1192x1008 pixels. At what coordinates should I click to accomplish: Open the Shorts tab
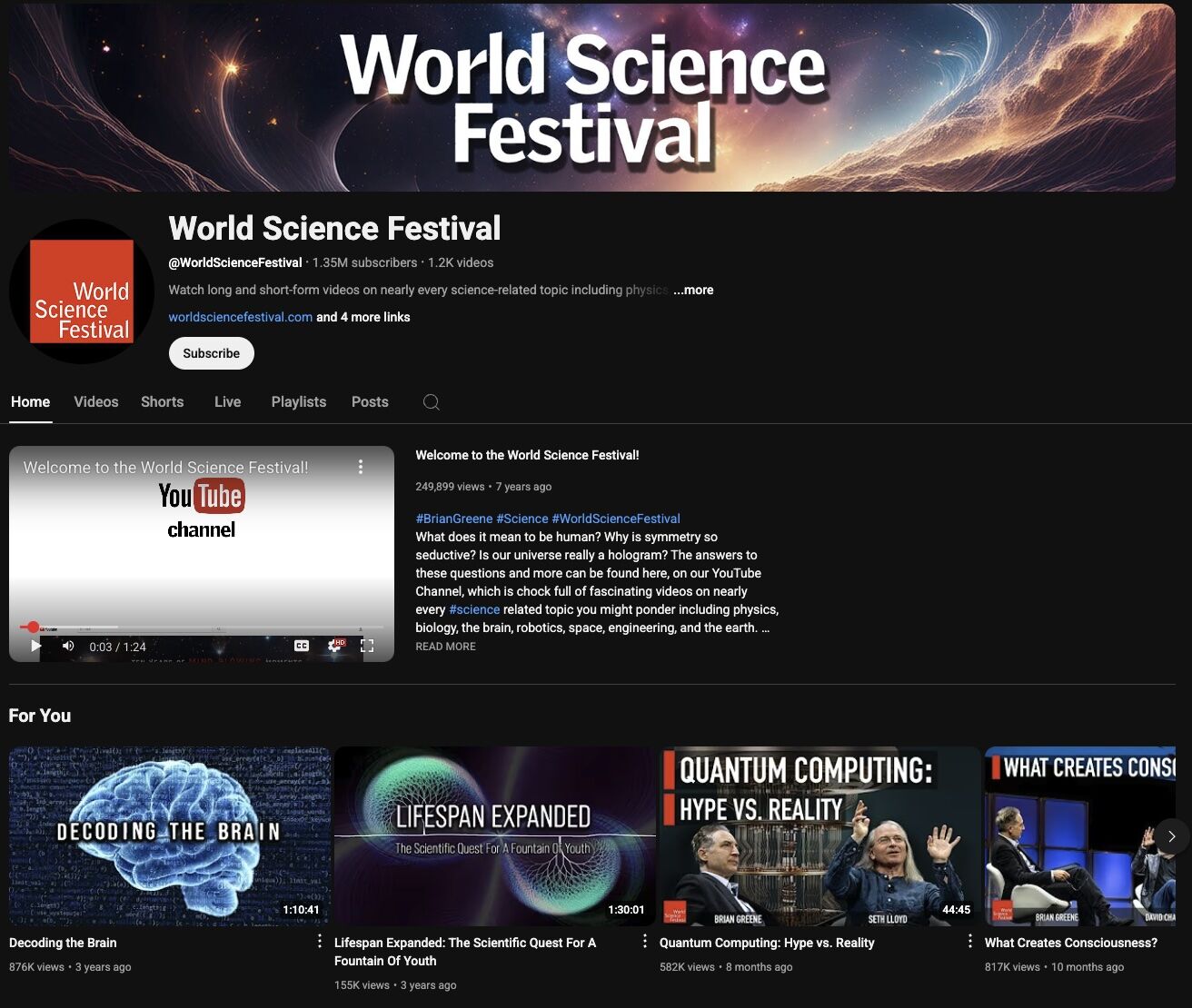162,401
